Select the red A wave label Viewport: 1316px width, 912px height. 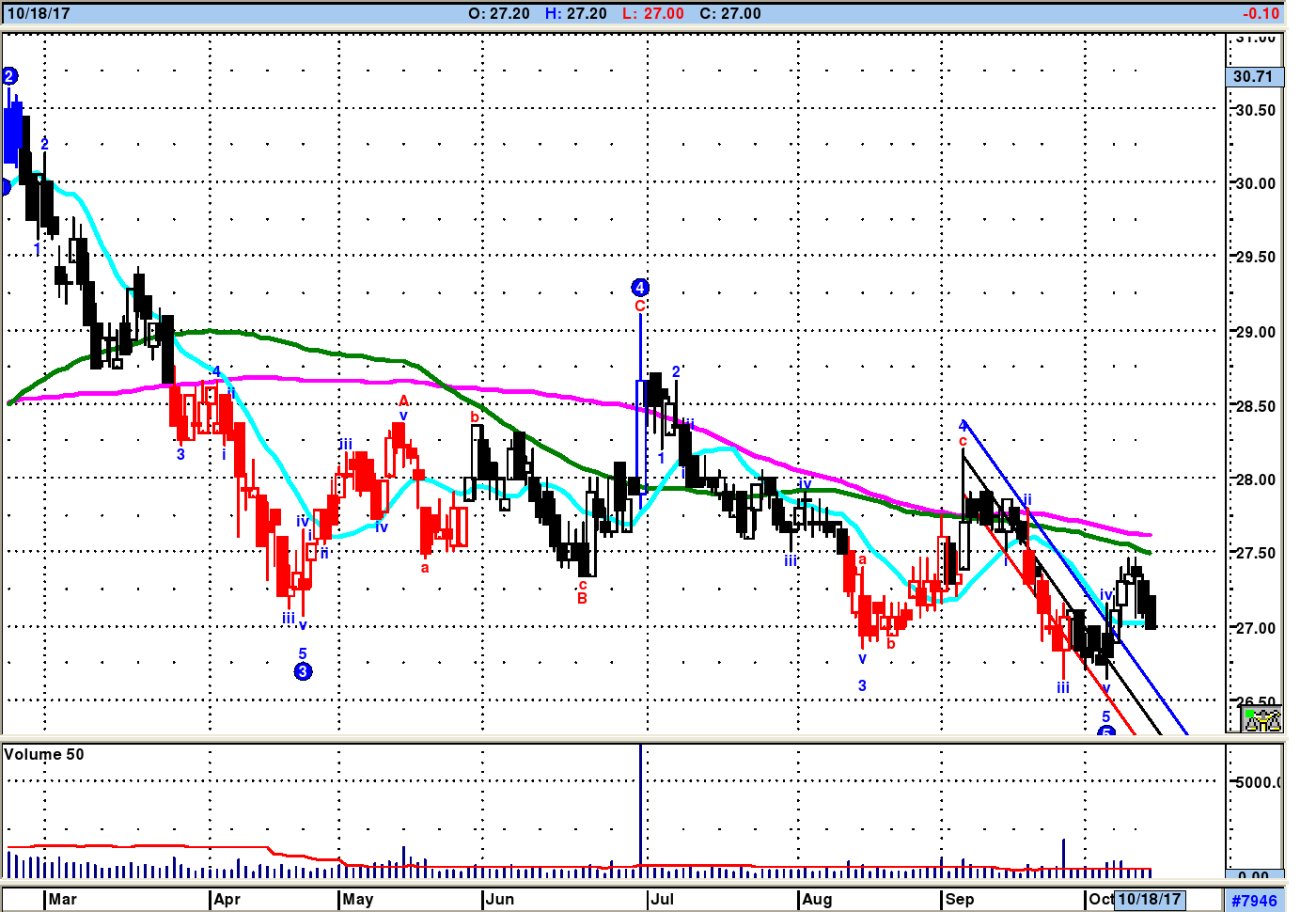pos(403,401)
